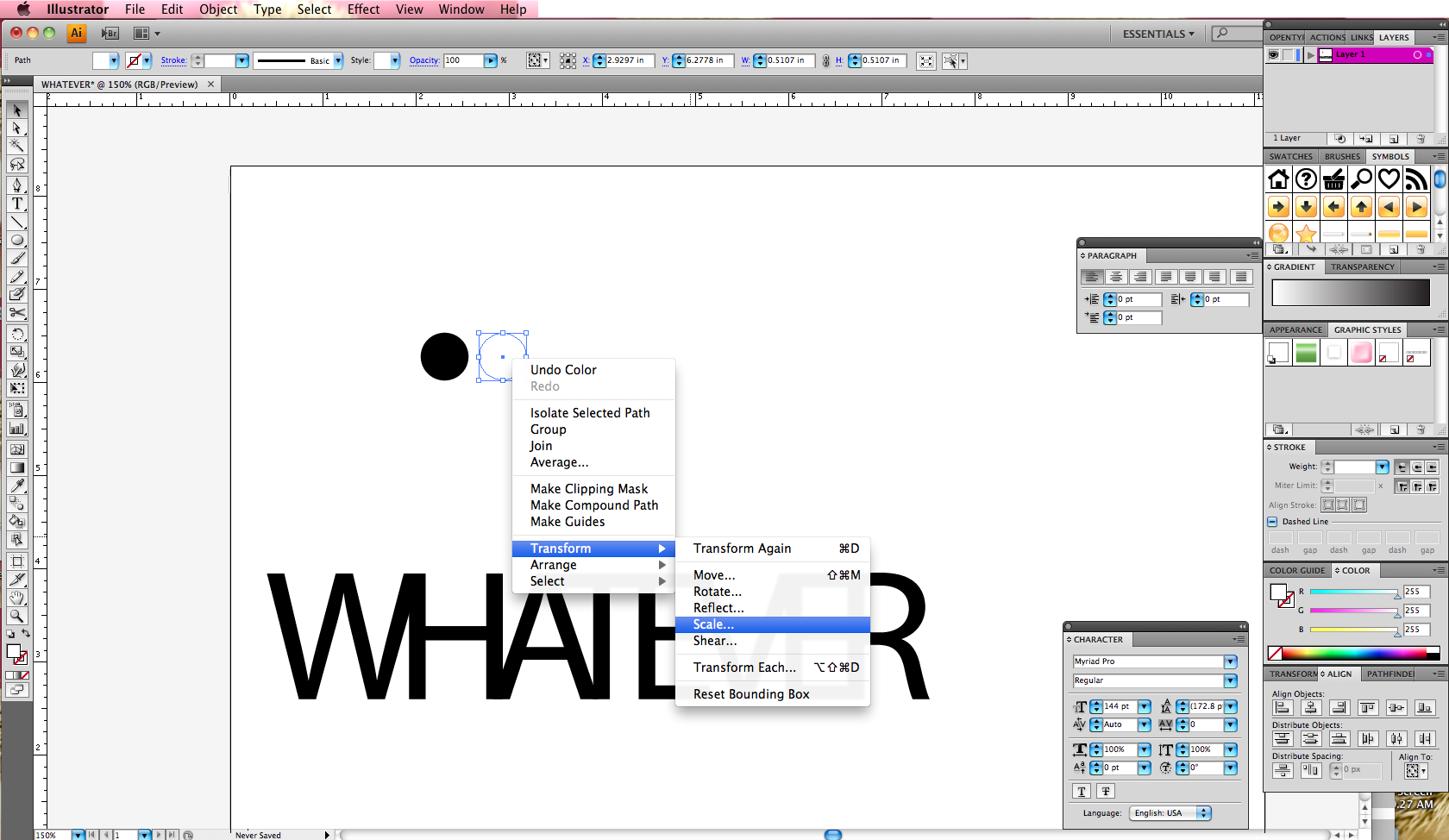The height and width of the screenshot is (840, 1449).
Task: Open the Opacity value dropdown
Action: click(x=491, y=60)
